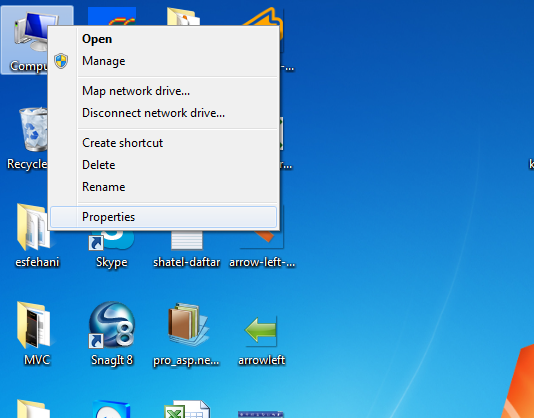534x418 pixels.
Task: Click the shatel-daftar label text
Action: point(187,262)
